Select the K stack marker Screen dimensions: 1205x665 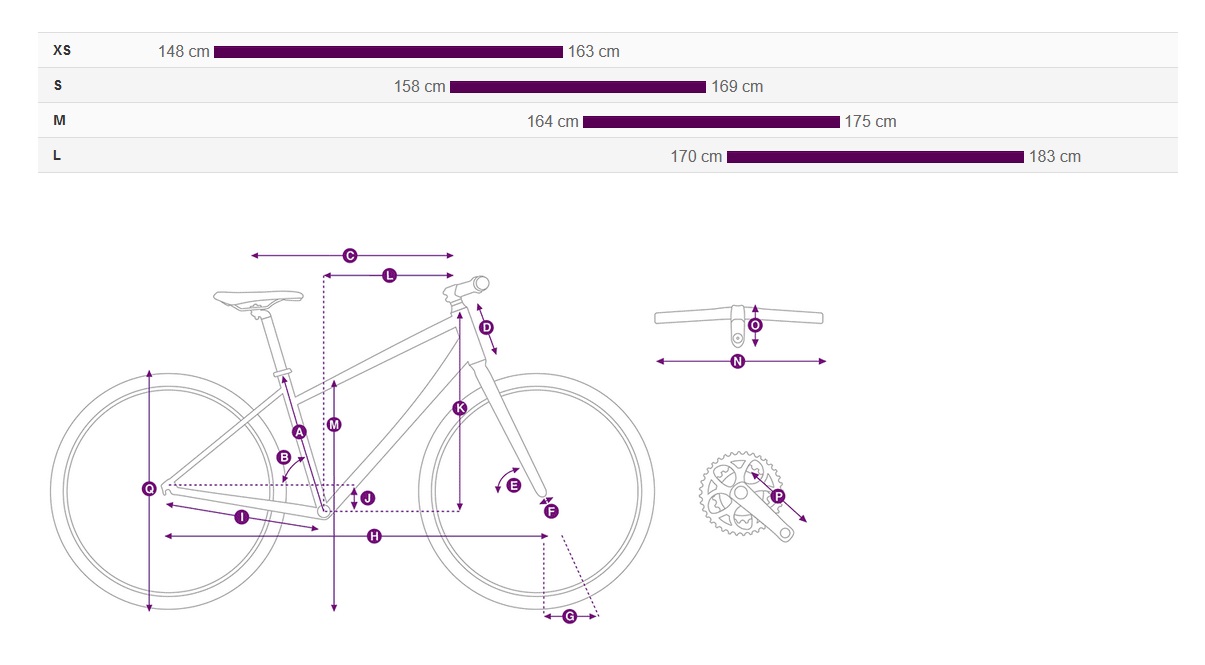[459, 408]
